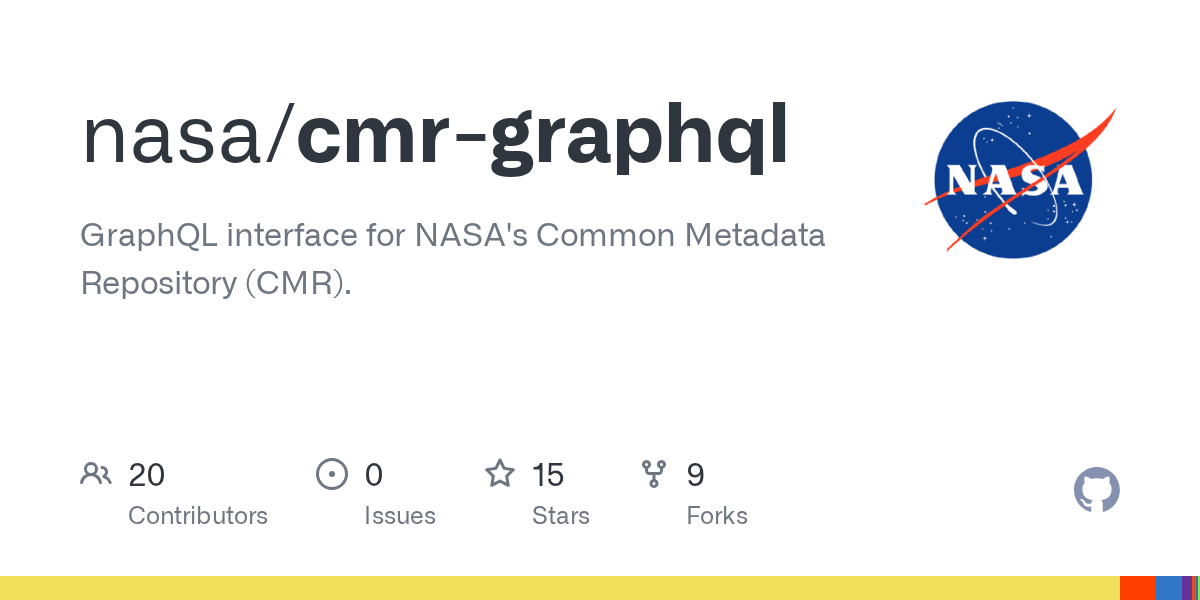The height and width of the screenshot is (600, 1200).
Task: Click the 15 stars count
Action: pos(549,474)
